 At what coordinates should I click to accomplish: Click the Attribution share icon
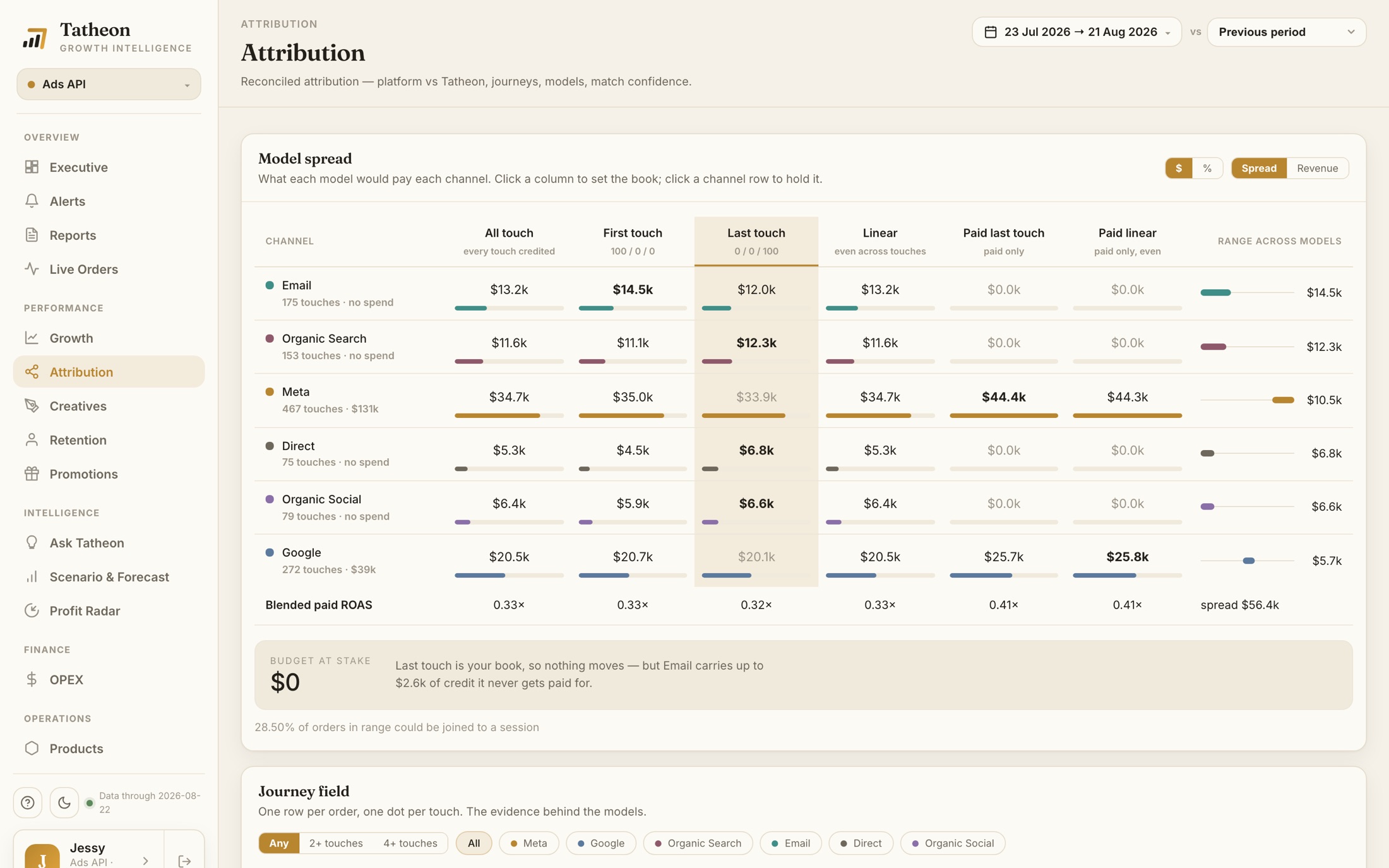point(32,372)
